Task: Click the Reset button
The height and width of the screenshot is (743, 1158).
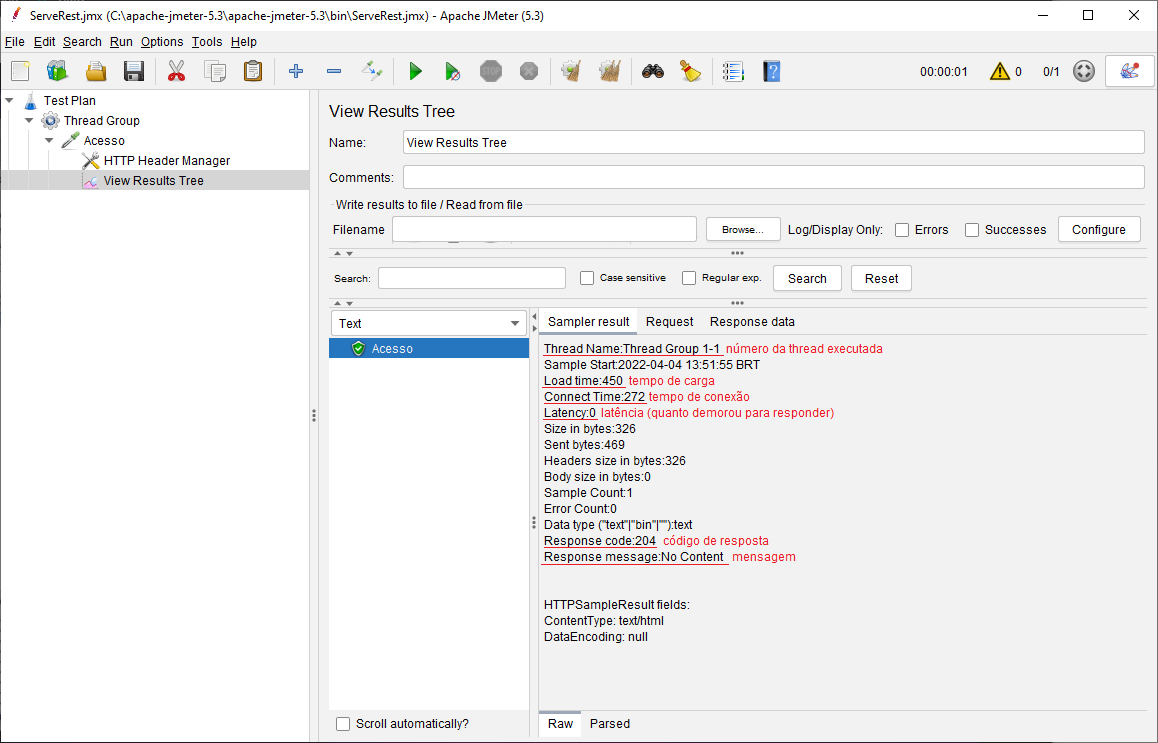Action: [x=881, y=278]
